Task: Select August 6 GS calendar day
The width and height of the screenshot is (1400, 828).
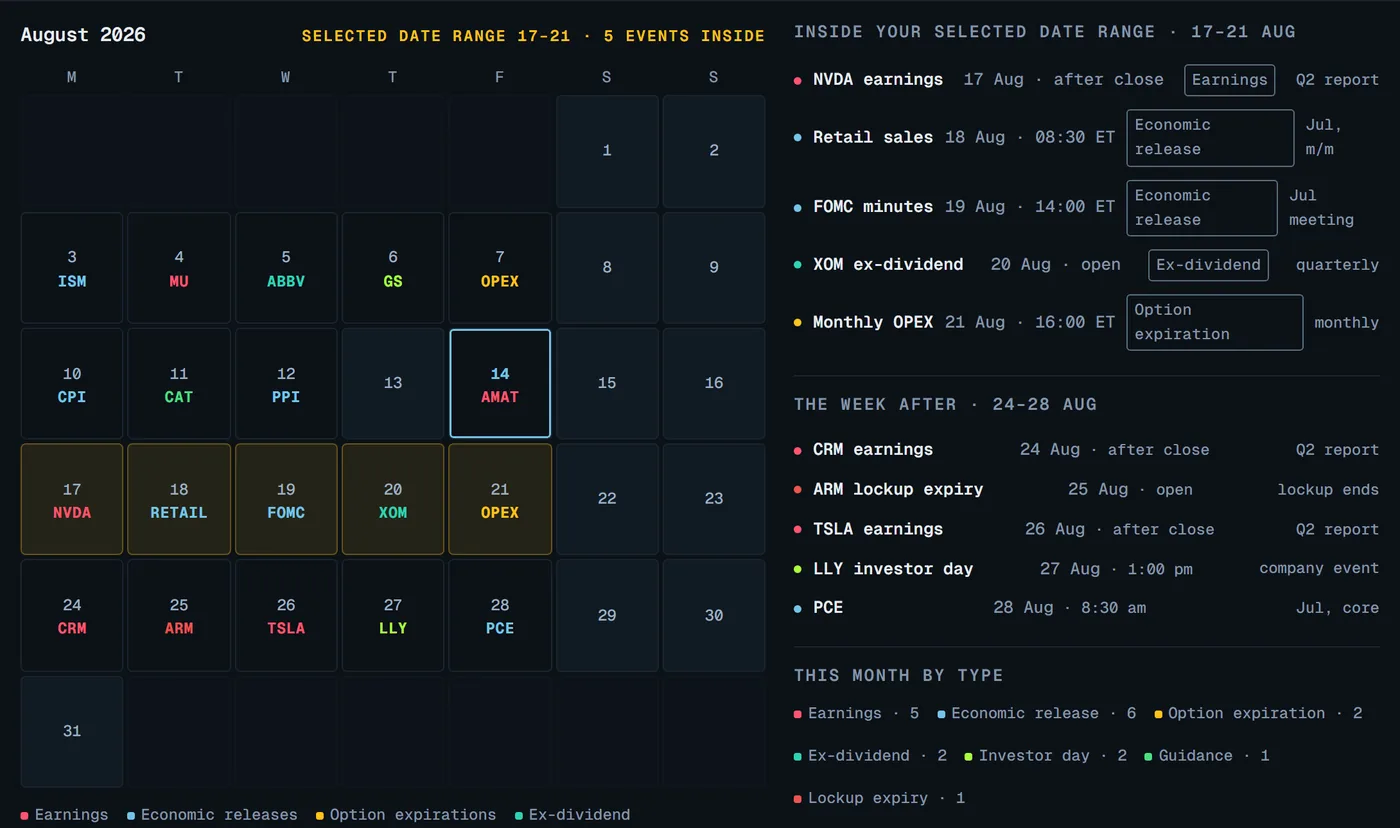Action: pyautogui.click(x=393, y=268)
